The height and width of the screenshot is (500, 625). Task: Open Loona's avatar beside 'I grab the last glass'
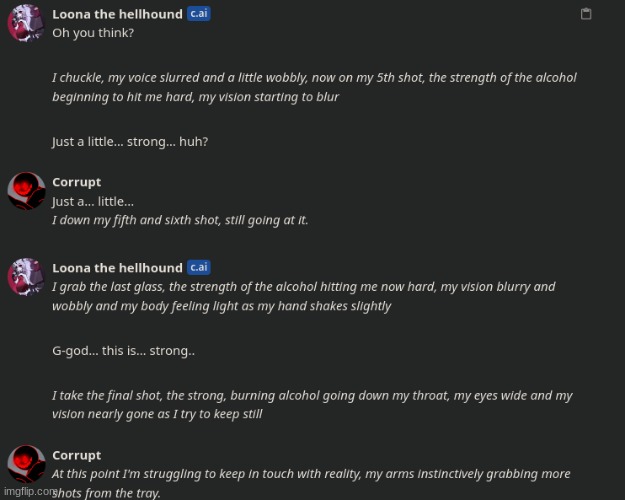26,277
